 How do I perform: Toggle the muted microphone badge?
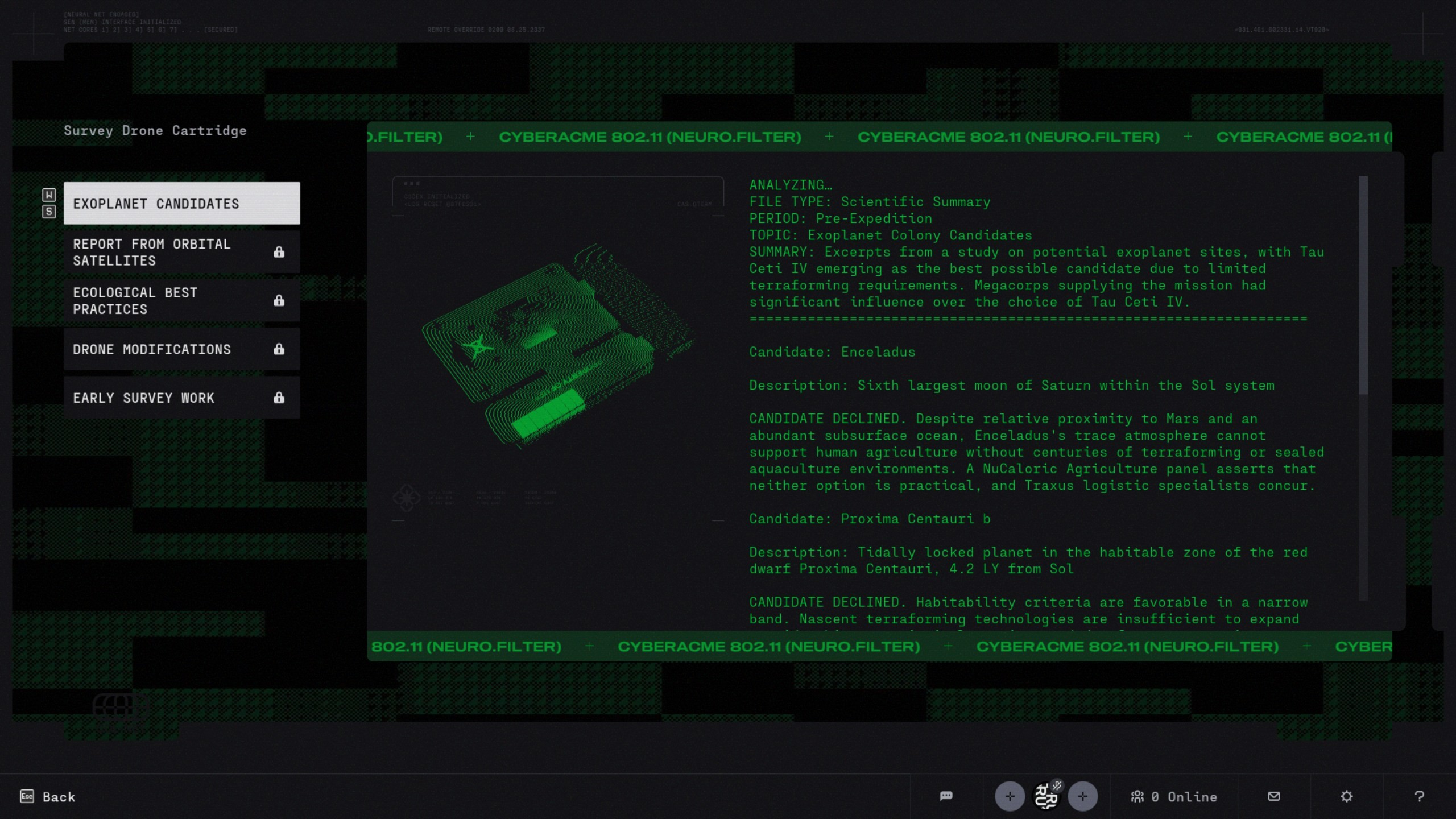click(1057, 785)
